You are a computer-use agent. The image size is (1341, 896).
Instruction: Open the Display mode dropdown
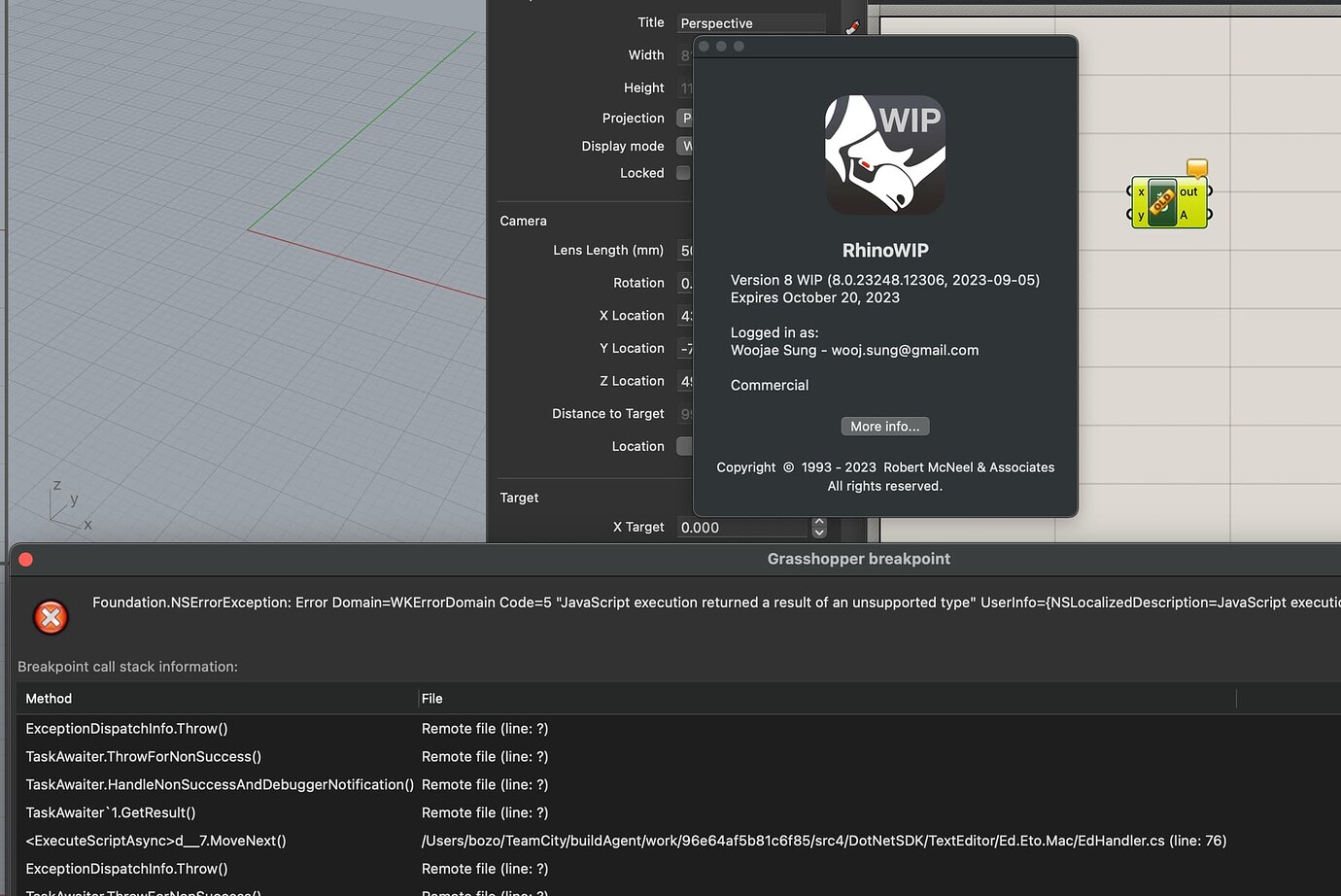[x=686, y=146]
